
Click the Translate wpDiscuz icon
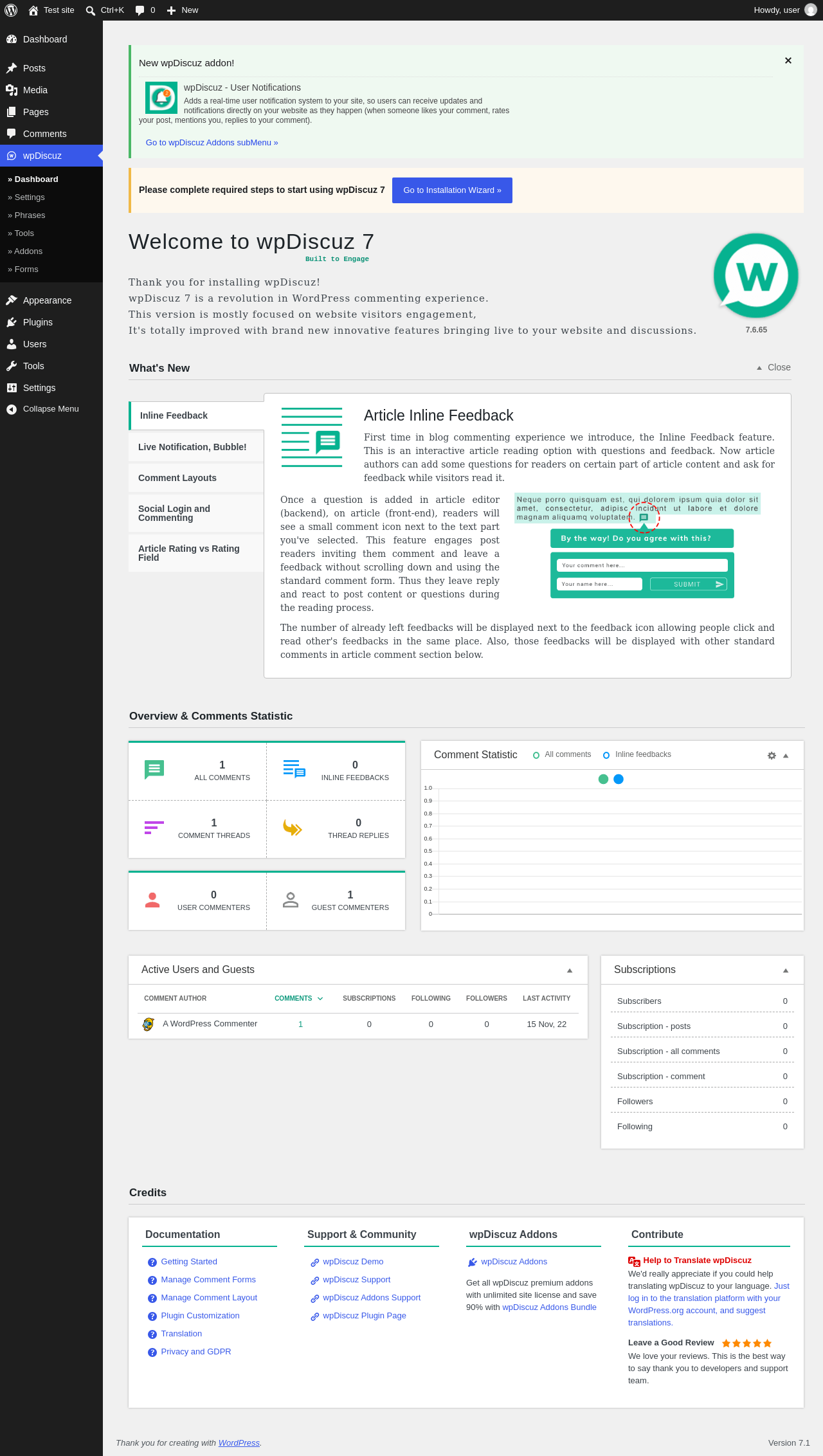634,1261
